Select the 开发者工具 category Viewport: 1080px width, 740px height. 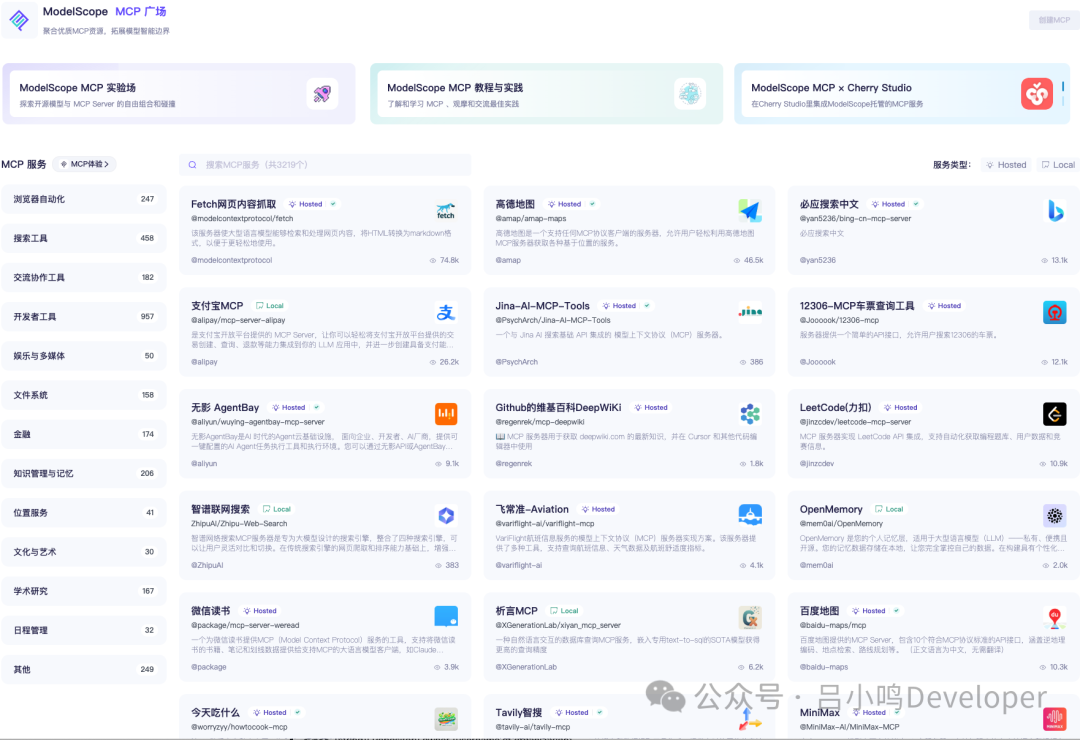click(84, 317)
